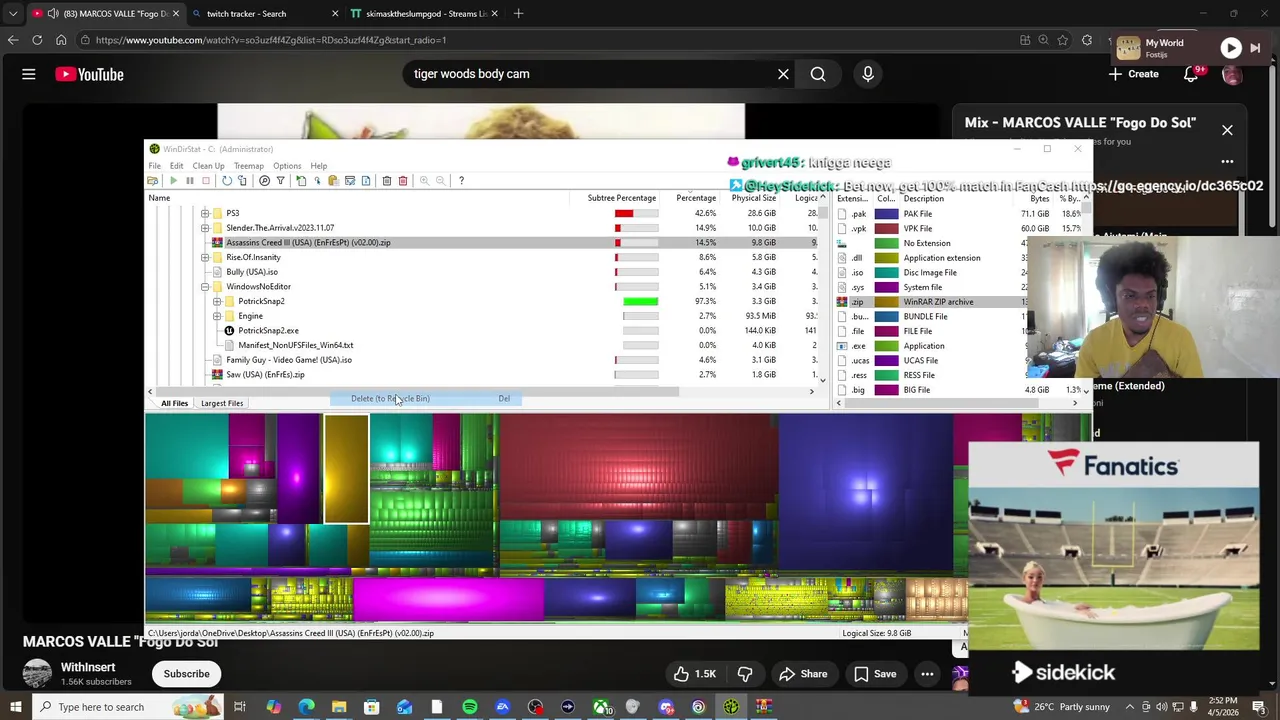Open a new browser tab
Viewport: 1280px width, 720px height.
coord(518,14)
